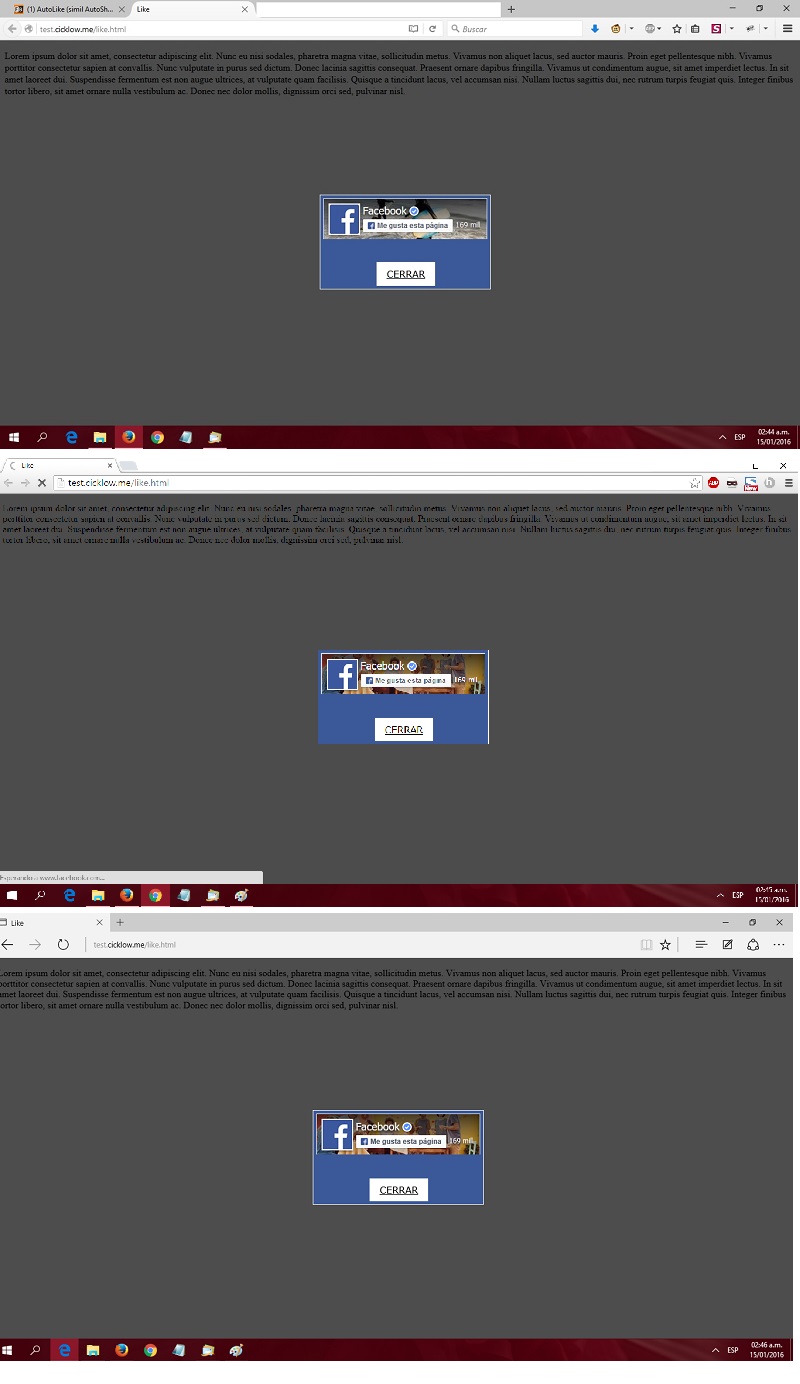Go back in the Edge window

[7, 944]
